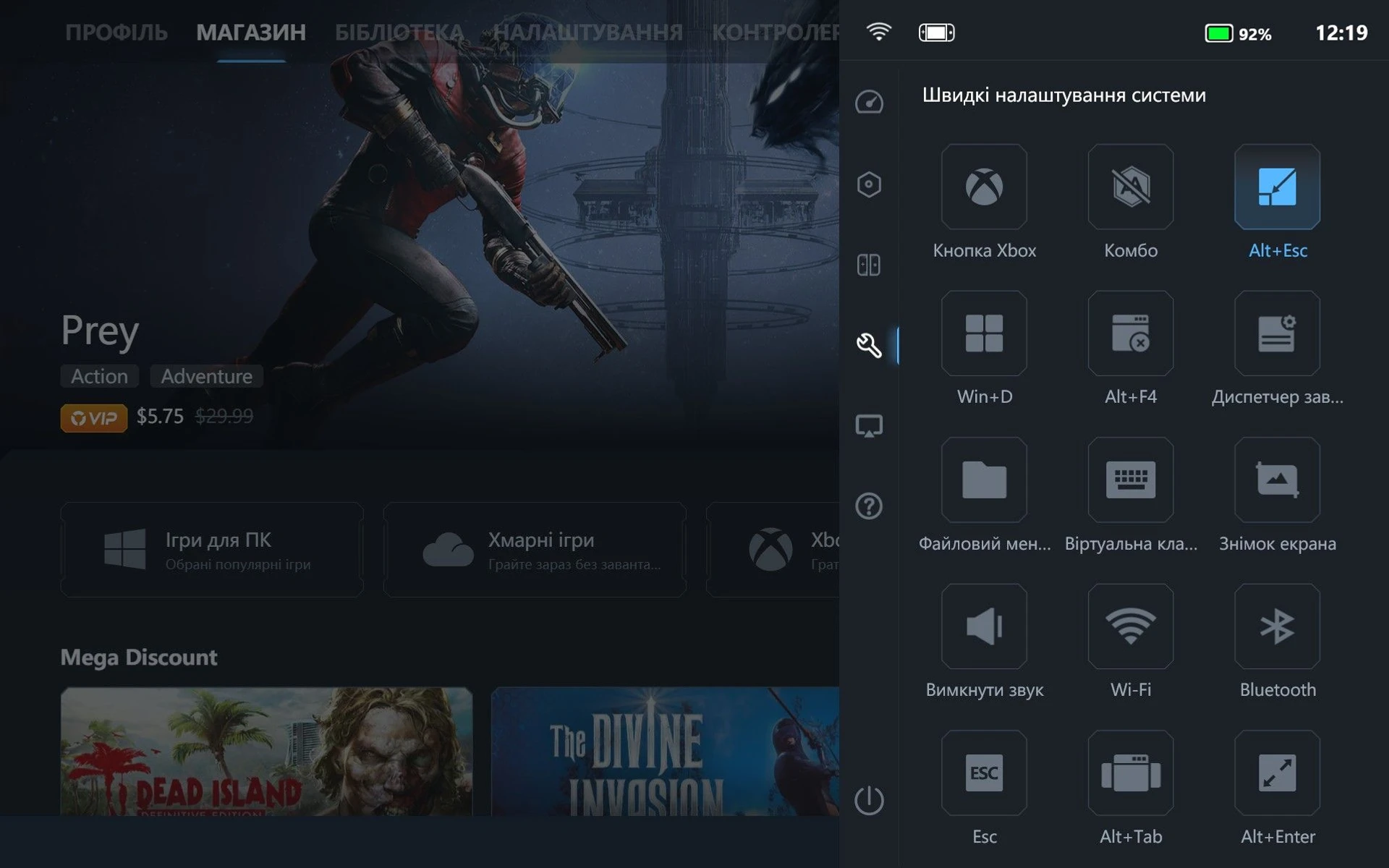1389x868 pixels.
Task: Open the Диспетчер завдань tile
Action: (1278, 333)
